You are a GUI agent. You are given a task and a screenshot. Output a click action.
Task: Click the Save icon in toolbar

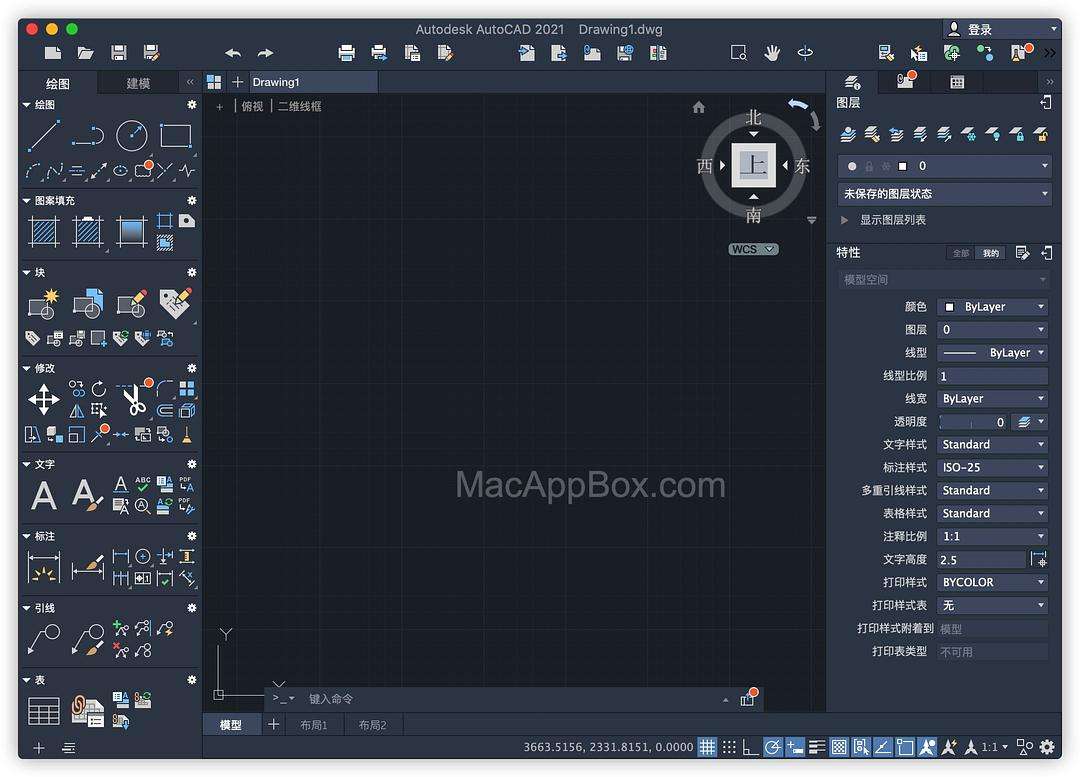pos(118,53)
